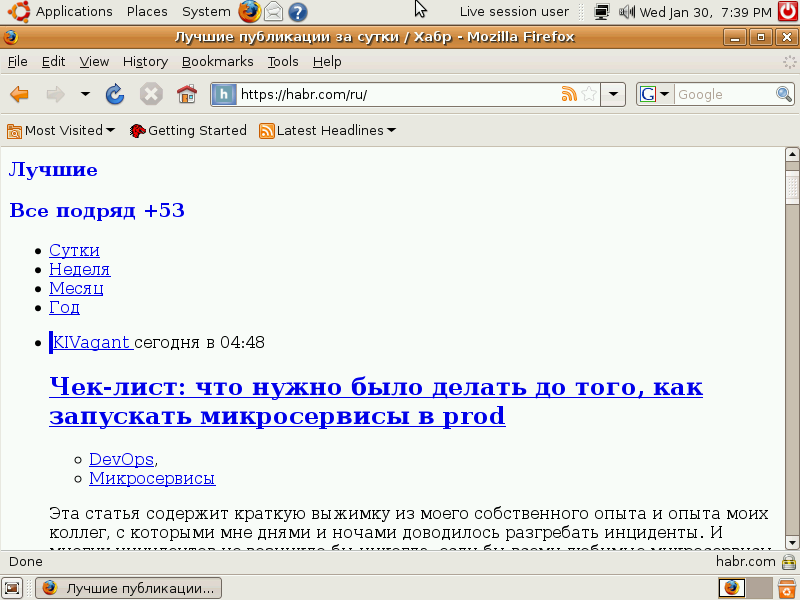Screen dimensions: 800x600
Task: Open the Месяц link
Action: click(76, 288)
